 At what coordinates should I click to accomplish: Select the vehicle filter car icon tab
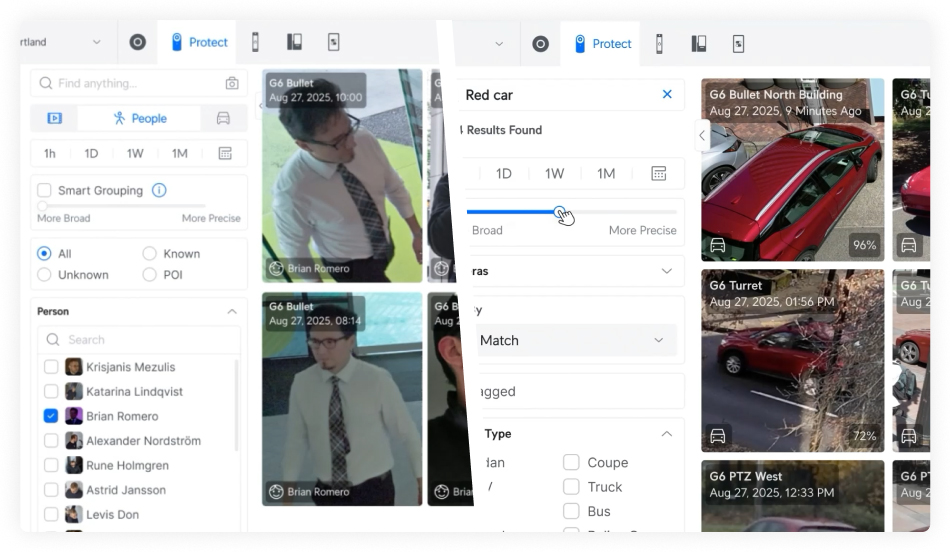pos(223,118)
